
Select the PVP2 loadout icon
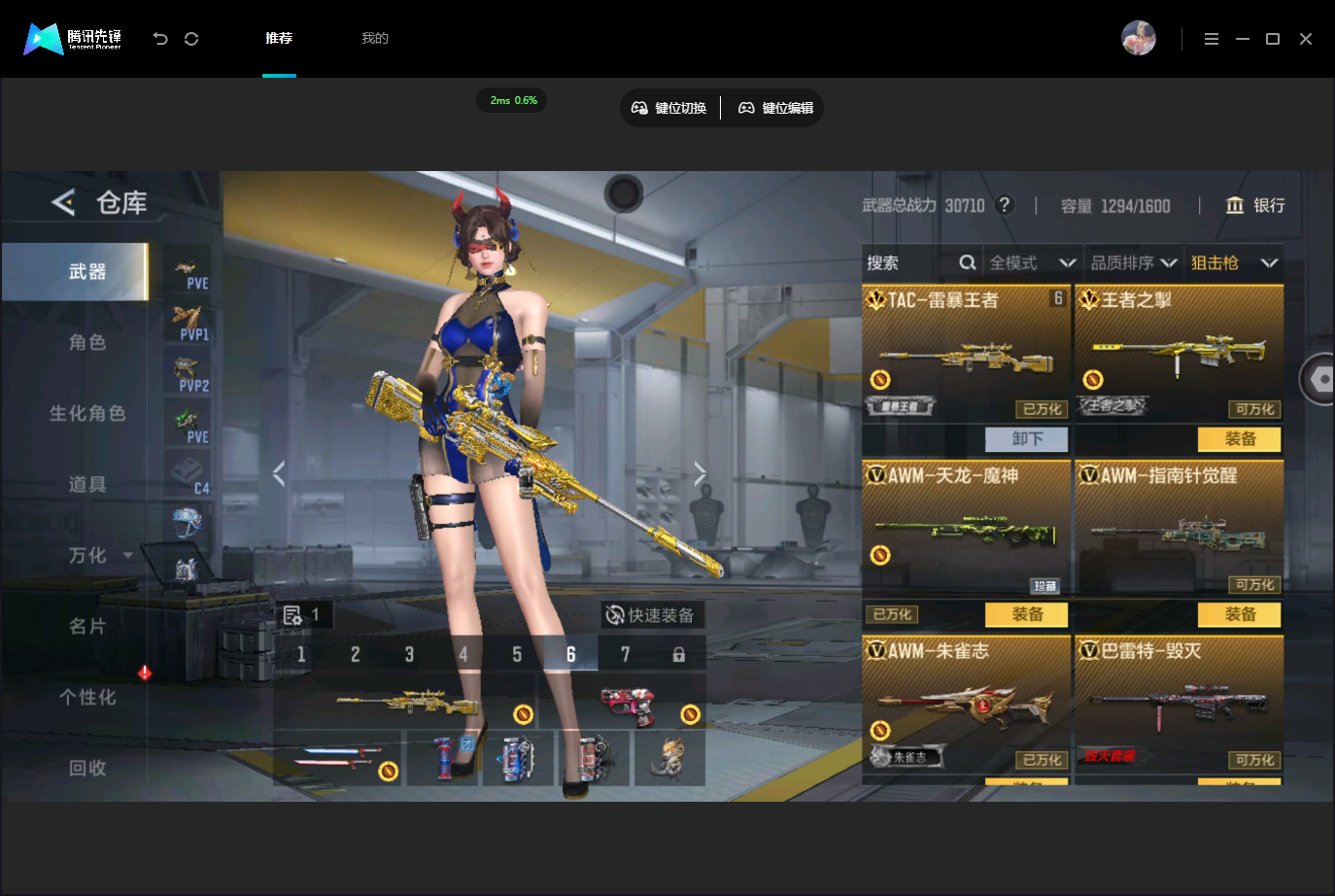point(188,374)
